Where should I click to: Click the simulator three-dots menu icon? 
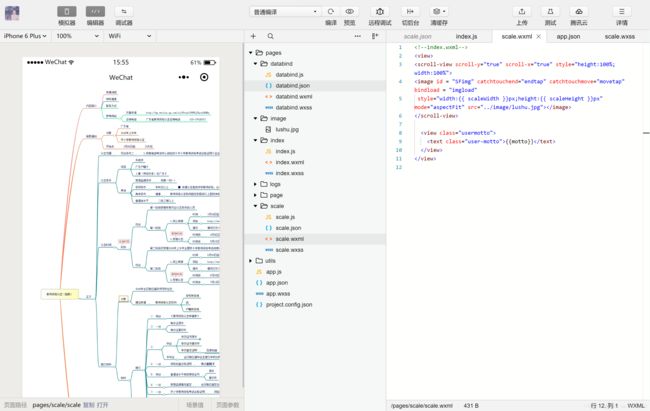pyautogui.click(x=184, y=77)
